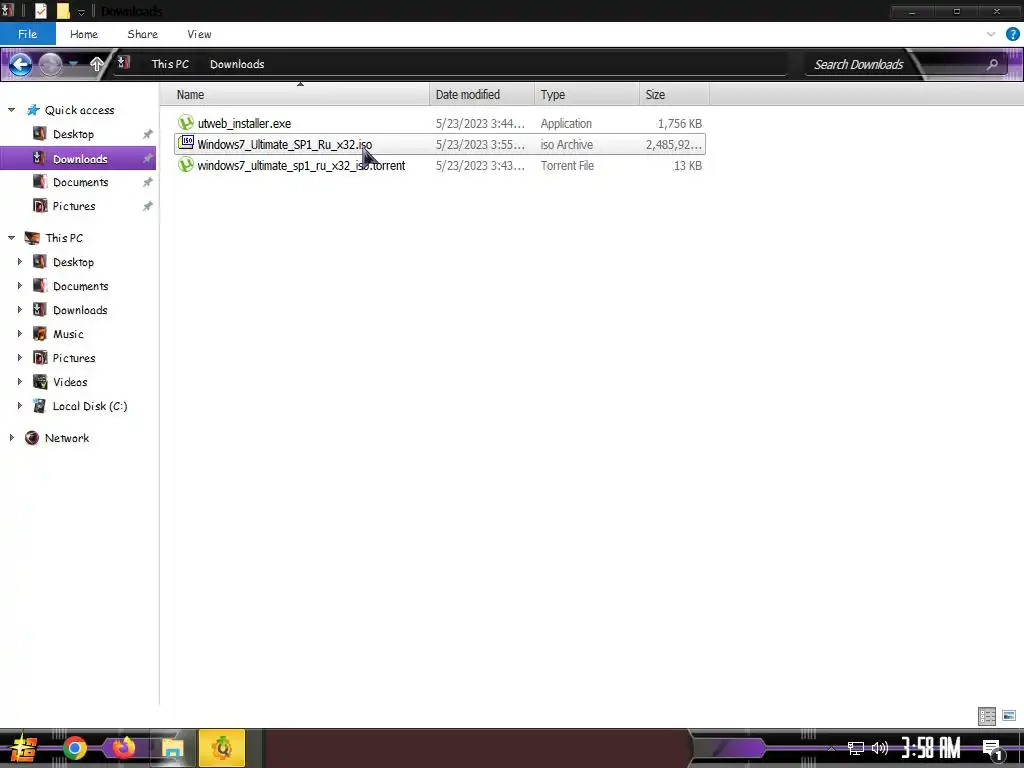This screenshot has height=768, width=1024.
Task: Open Desktop under Quick access
Action: tap(73, 134)
